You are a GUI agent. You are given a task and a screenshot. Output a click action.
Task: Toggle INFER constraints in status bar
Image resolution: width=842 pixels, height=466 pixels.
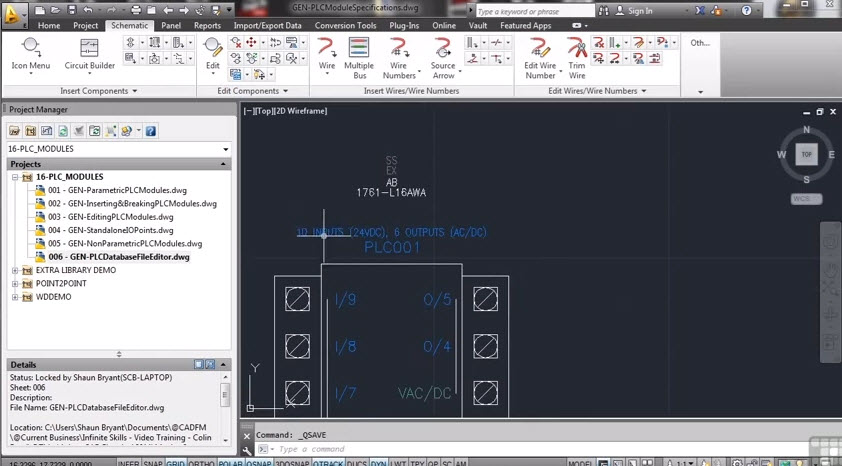pyautogui.click(x=129, y=463)
